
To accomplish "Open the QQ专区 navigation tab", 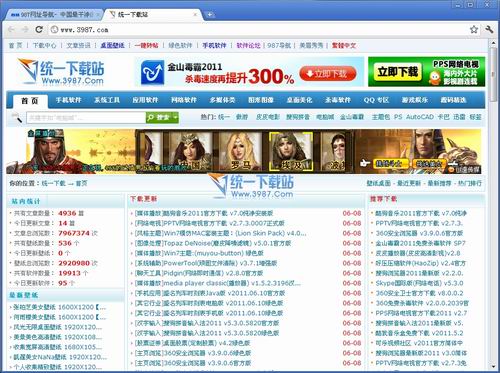I will click(376, 100).
